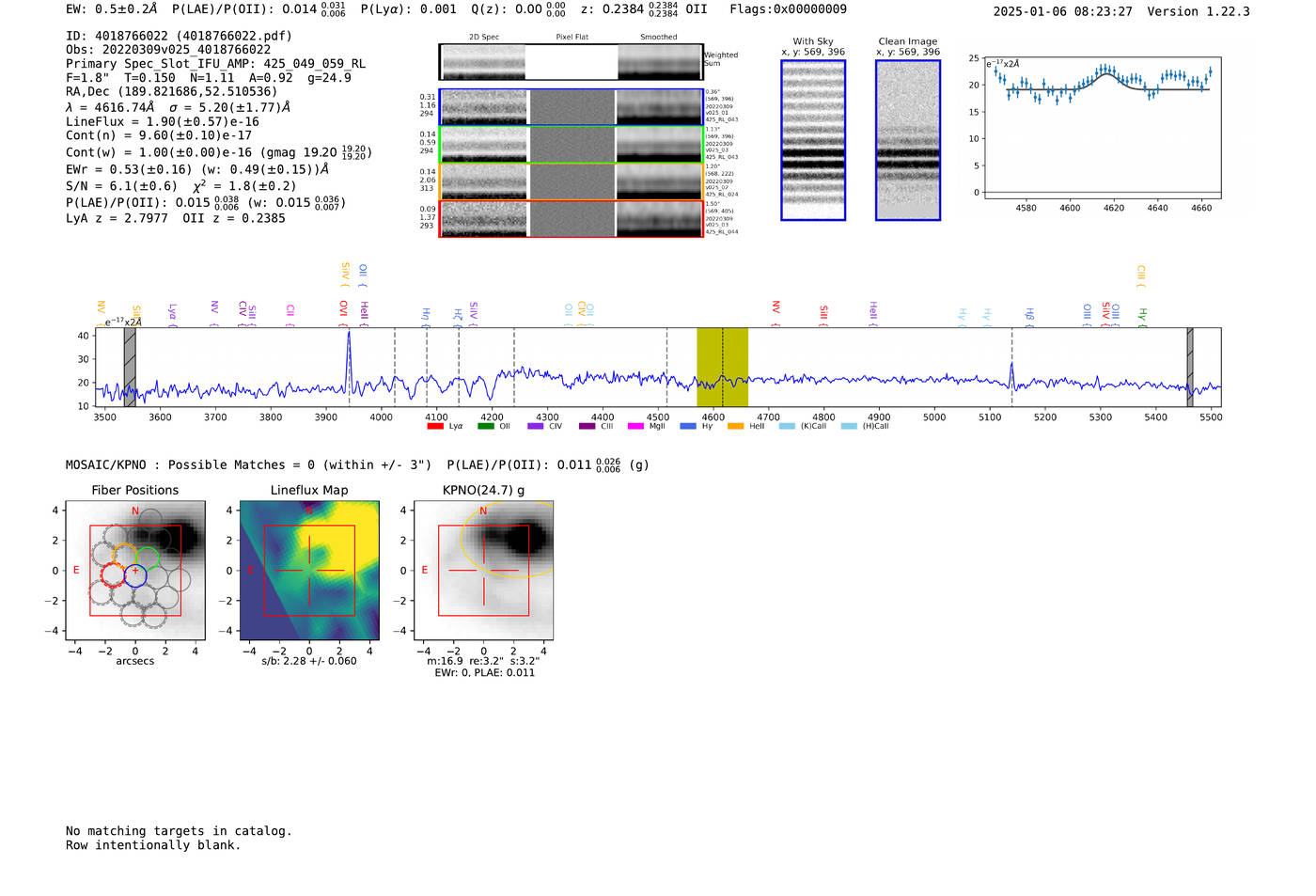Click the magenta MgII legend swatch

coord(635,426)
